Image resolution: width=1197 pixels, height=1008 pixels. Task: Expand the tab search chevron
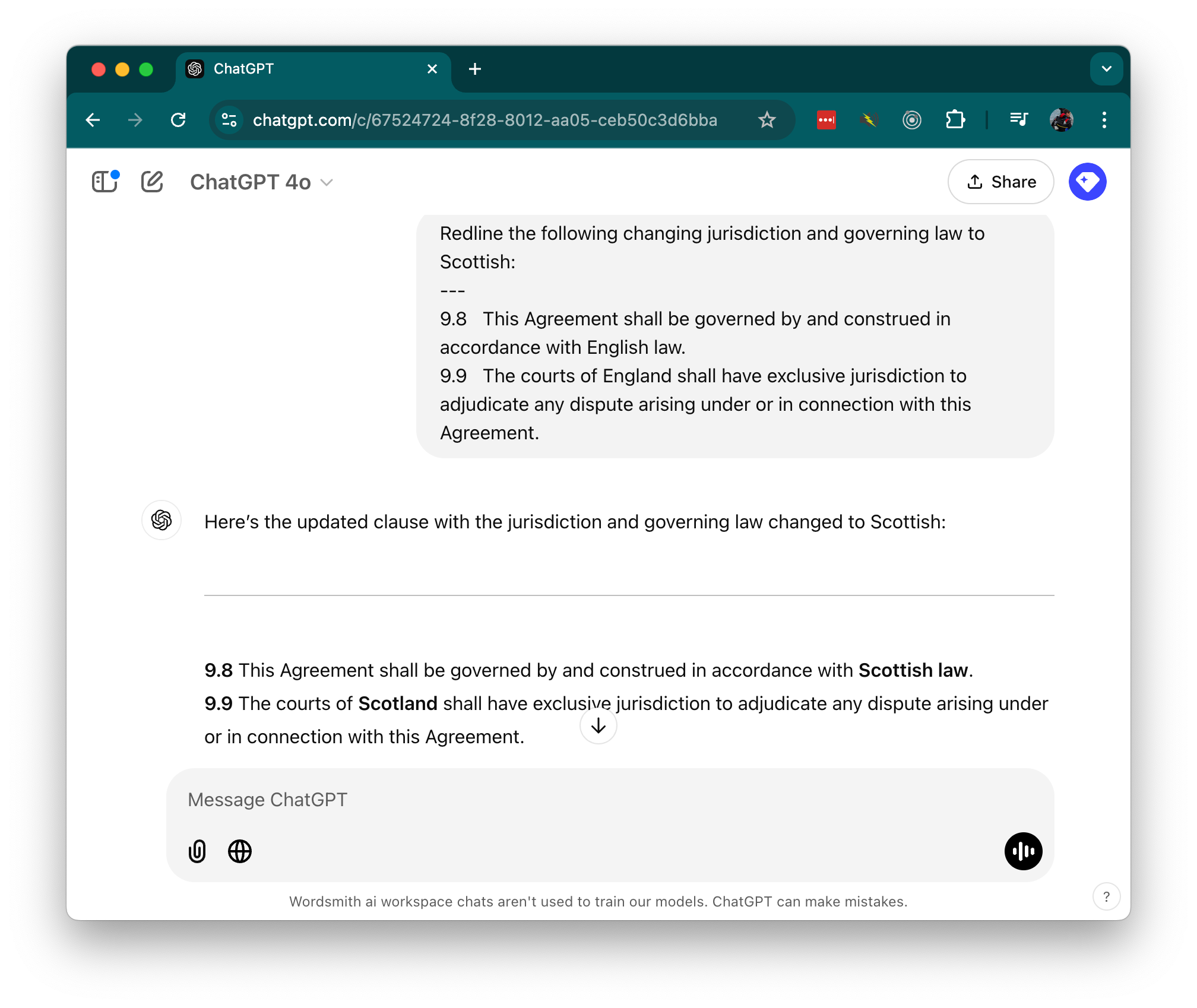coord(1106,69)
